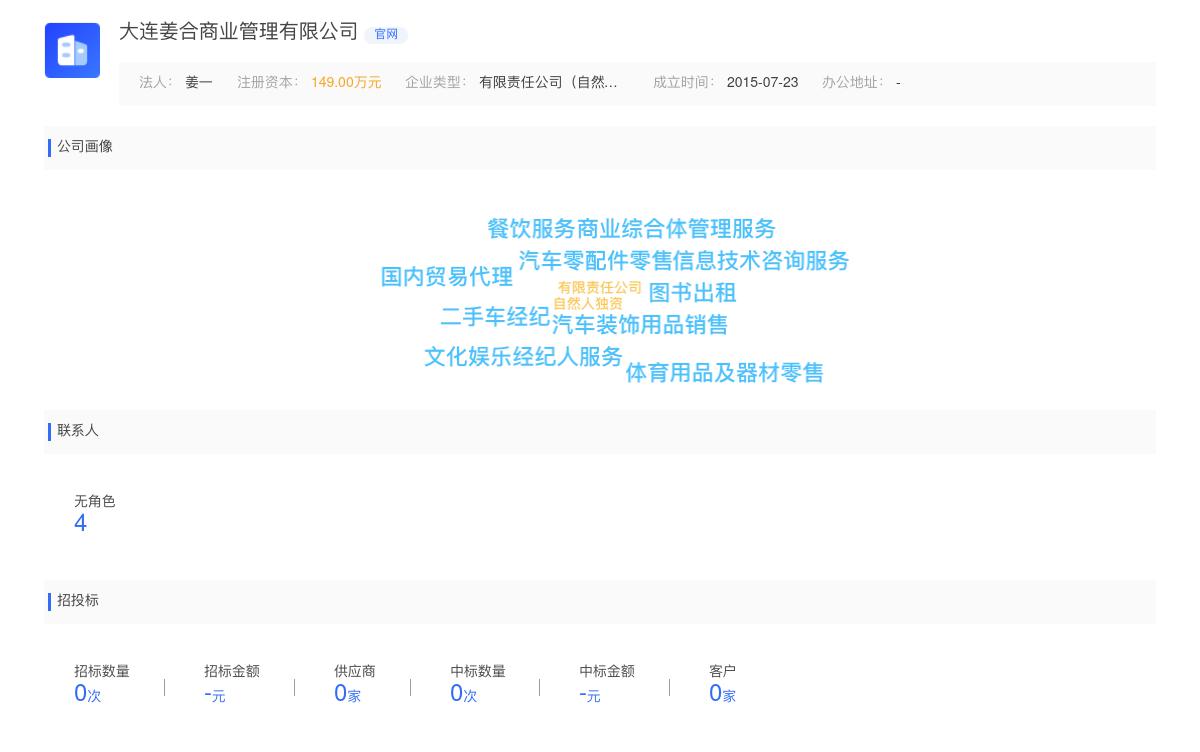The width and height of the screenshot is (1200, 752).
Task: Click word cloud tag 餐饮服务
Action: point(531,229)
